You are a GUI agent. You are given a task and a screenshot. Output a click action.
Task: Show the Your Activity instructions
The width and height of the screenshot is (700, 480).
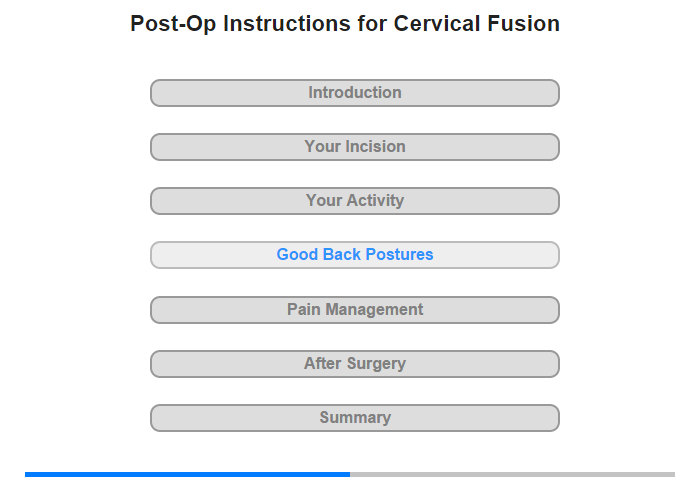(355, 201)
